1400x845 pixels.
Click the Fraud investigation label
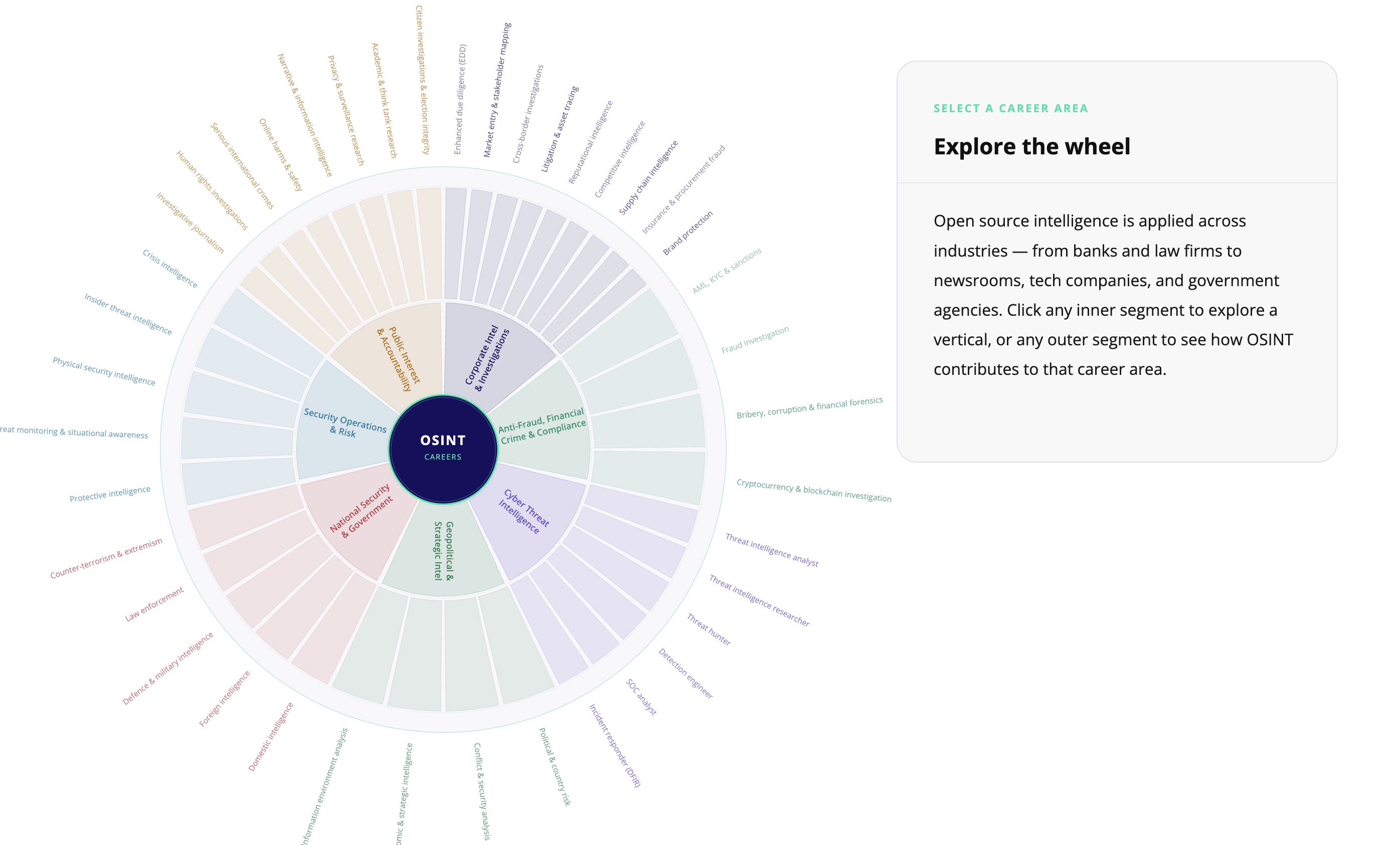pyautogui.click(x=755, y=340)
